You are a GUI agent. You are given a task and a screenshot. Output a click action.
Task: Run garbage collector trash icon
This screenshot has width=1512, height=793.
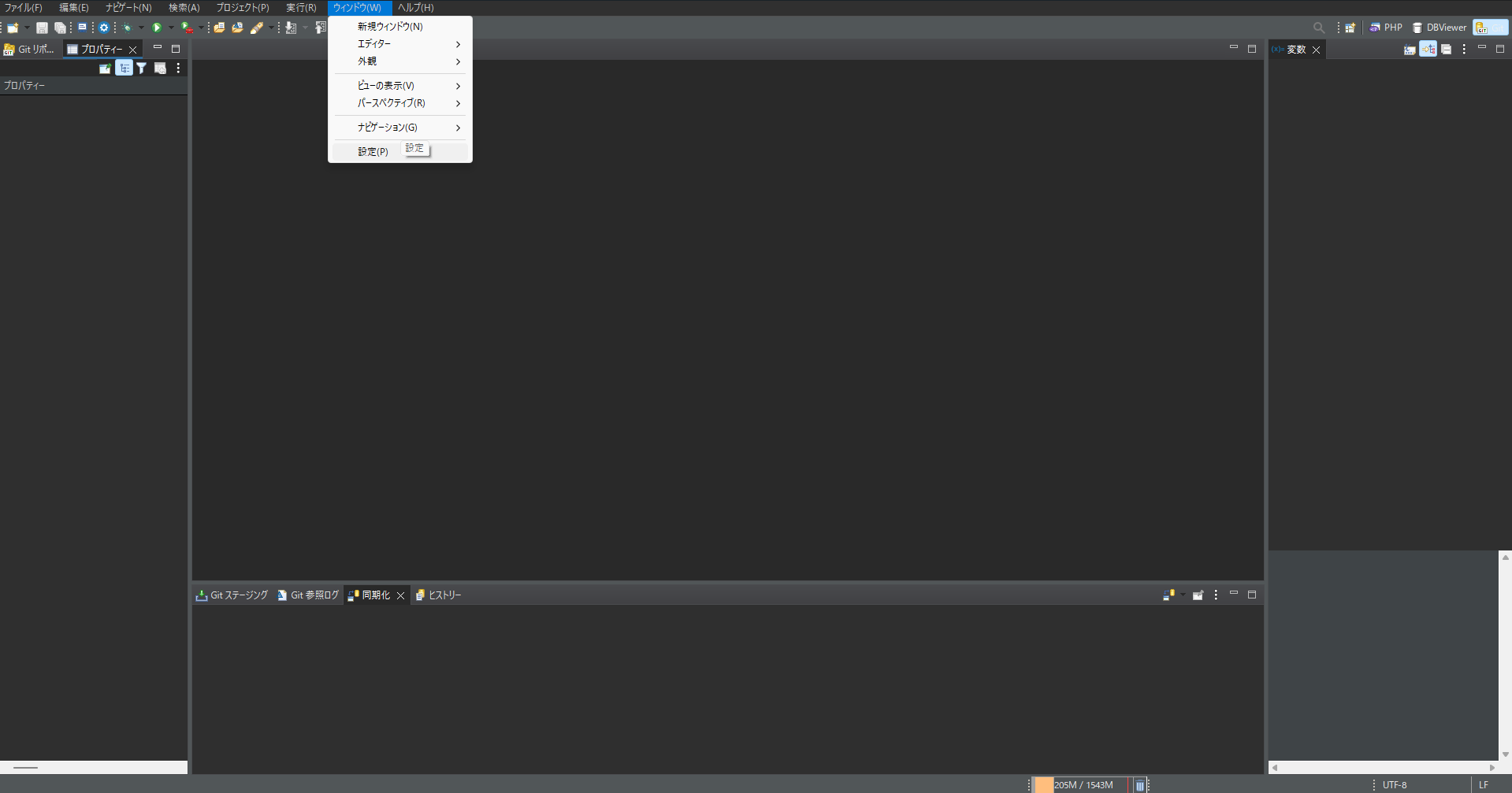point(1139,785)
